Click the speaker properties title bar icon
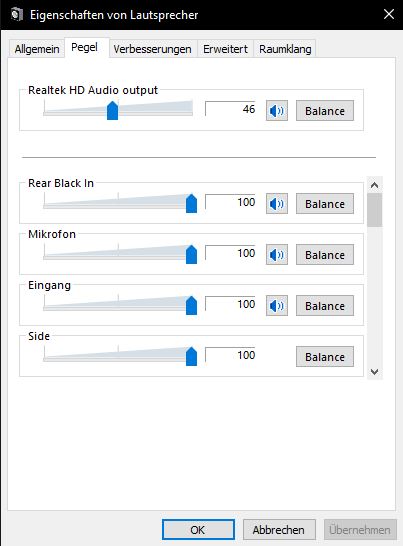 (x=16, y=15)
